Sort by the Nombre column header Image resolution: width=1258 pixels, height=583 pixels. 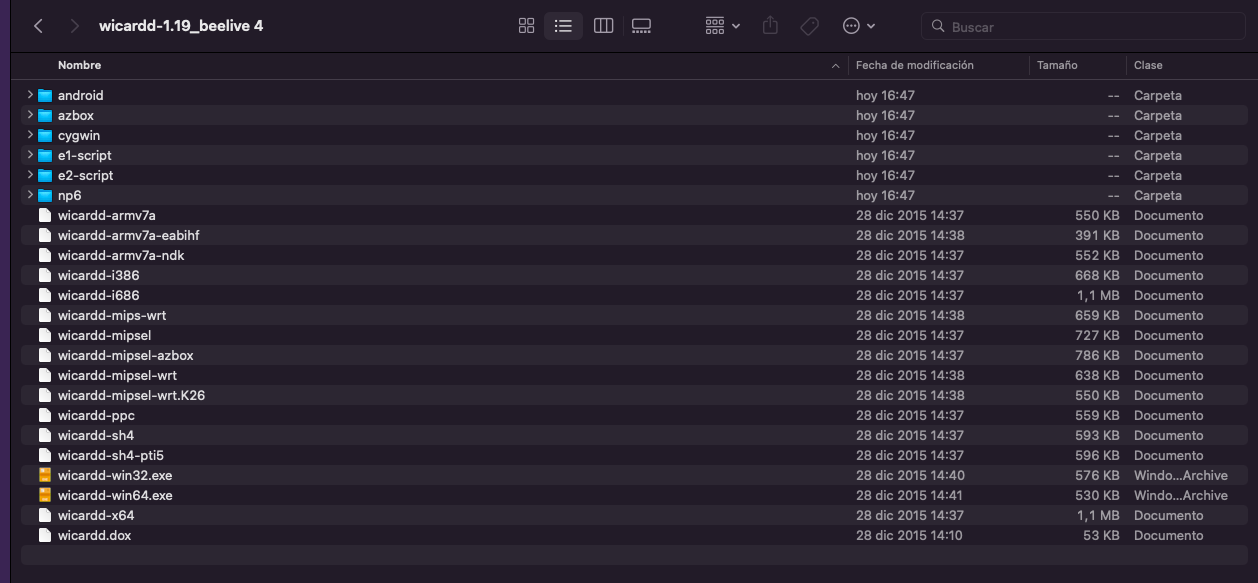pos(80,65)
